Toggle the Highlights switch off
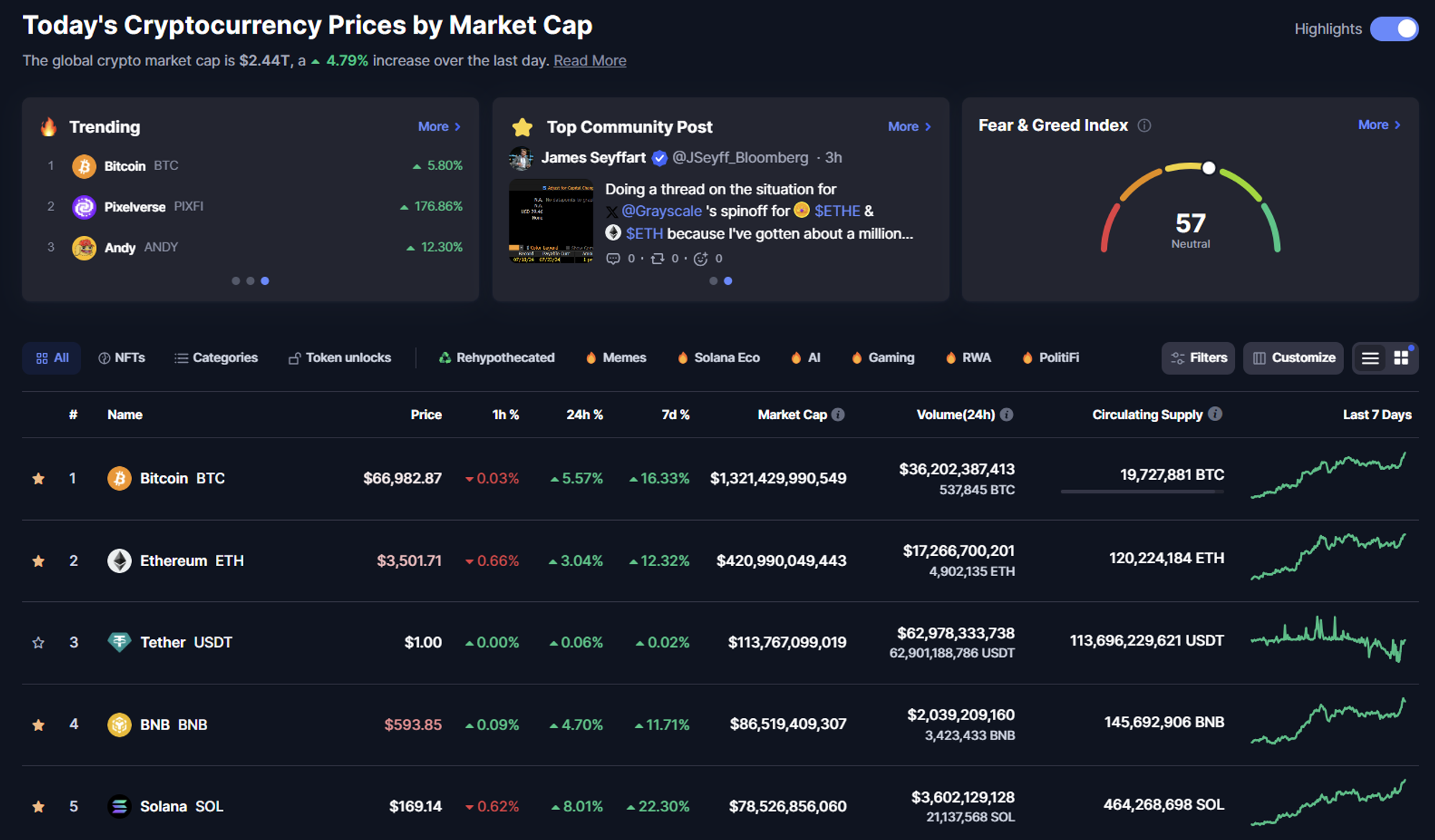The height and width of the screenshot is (840, 1435). (1393, 29)
